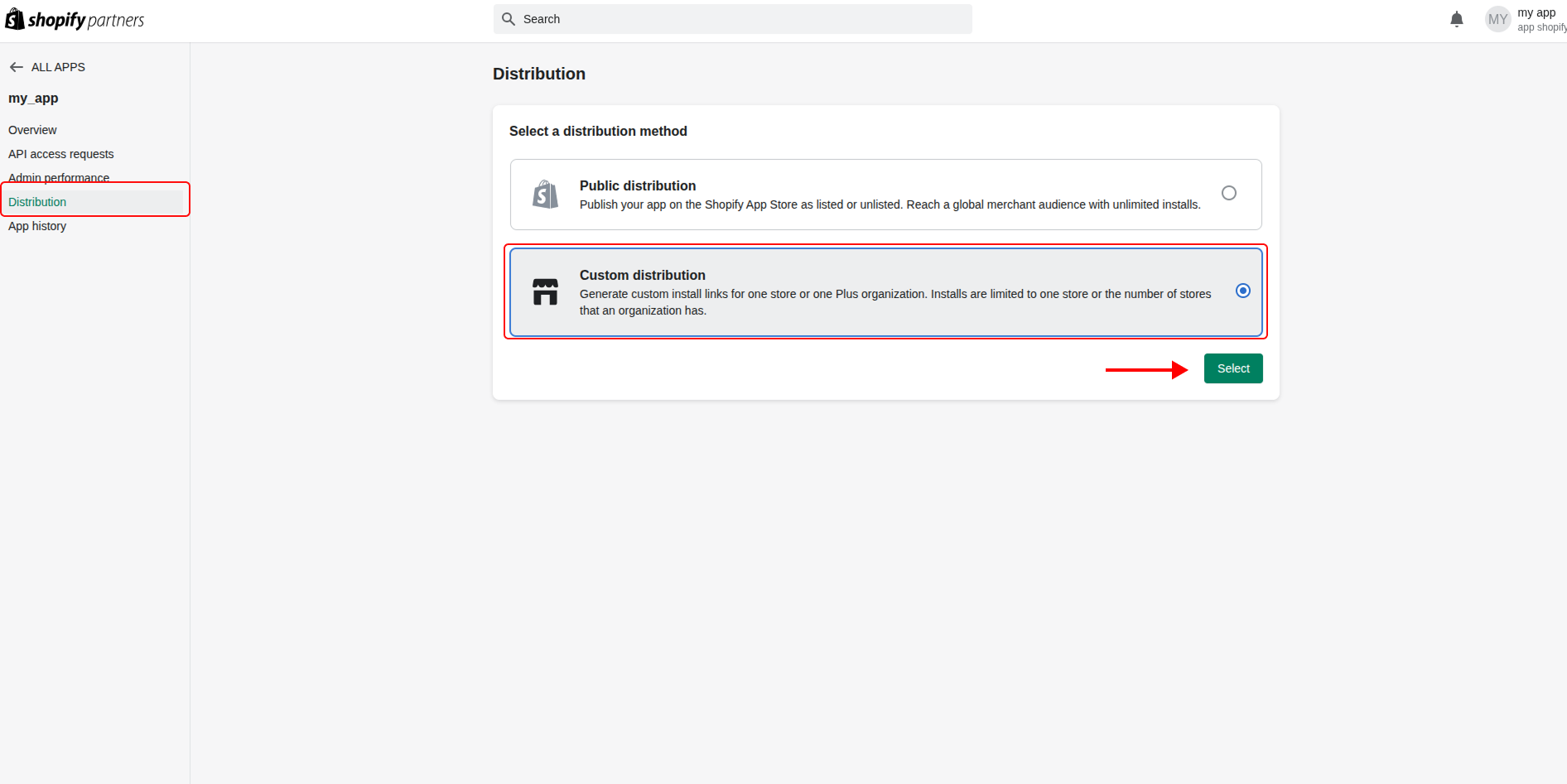
Task: Select the Public distribution radio button
Action: click(1229, 192)
